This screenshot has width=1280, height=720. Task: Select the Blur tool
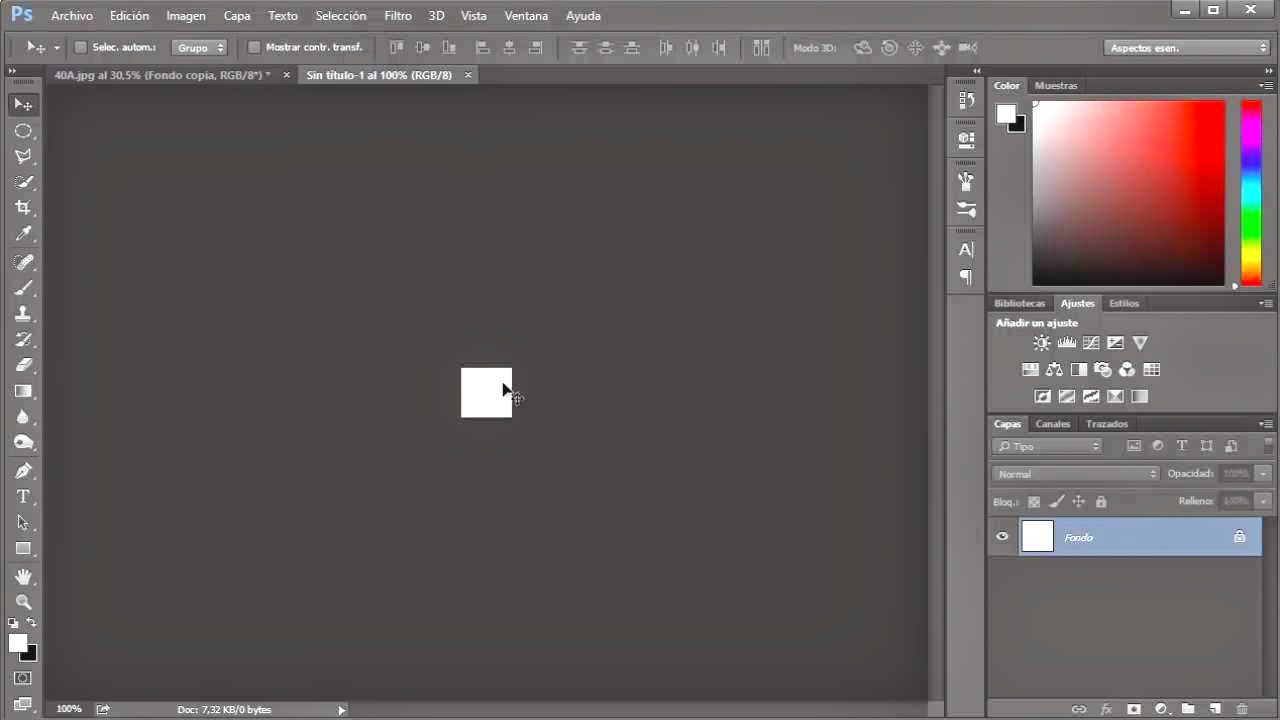(x=23, y=417)
